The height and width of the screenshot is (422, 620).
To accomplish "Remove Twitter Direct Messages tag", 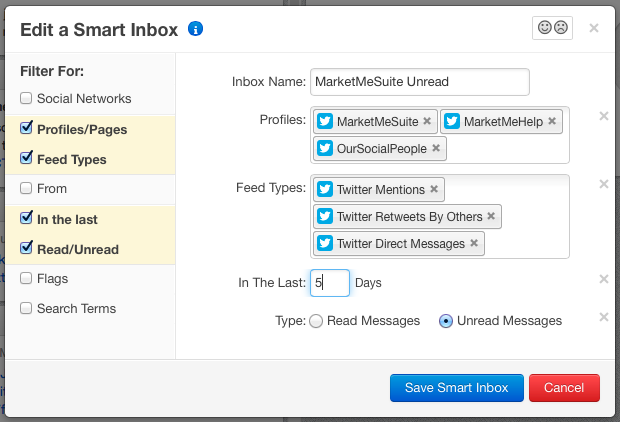I will click(474, 243).
